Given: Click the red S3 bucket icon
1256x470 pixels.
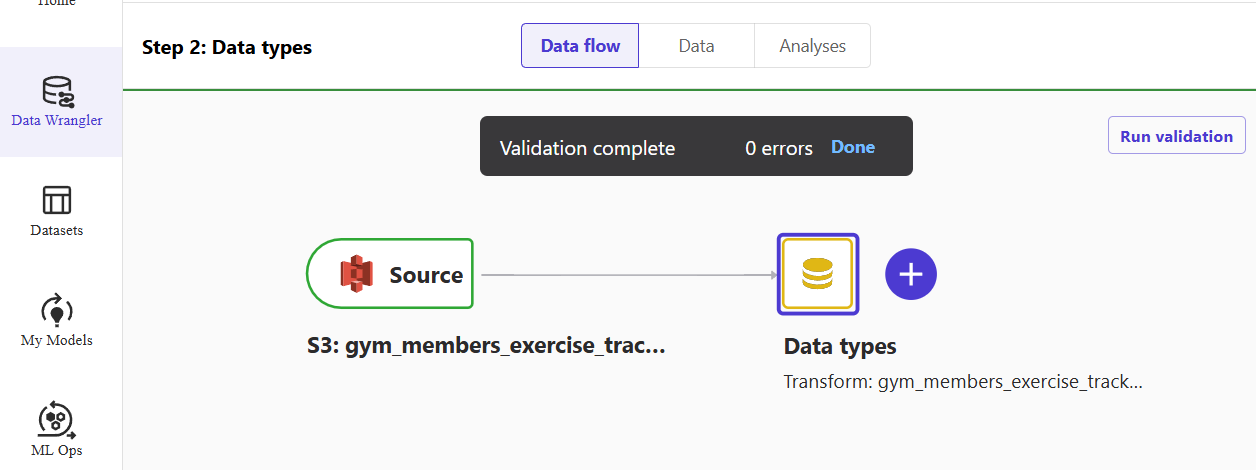Looking at the screenshot, I should pos(356,274).
